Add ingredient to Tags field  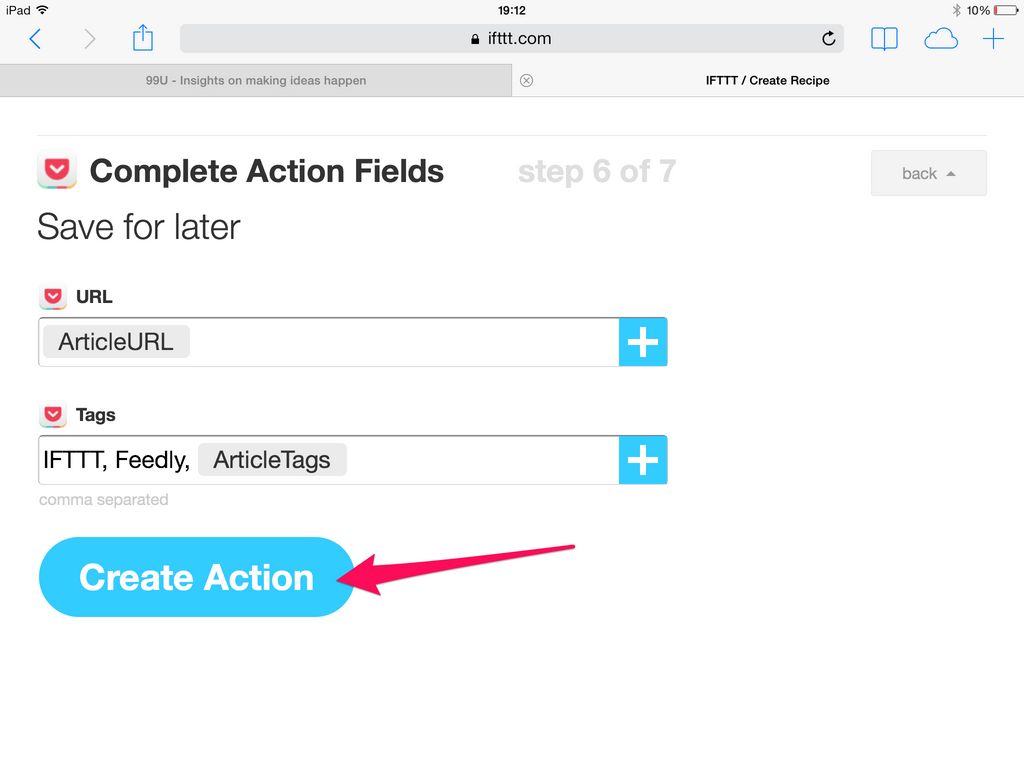[x=643, y=460]
